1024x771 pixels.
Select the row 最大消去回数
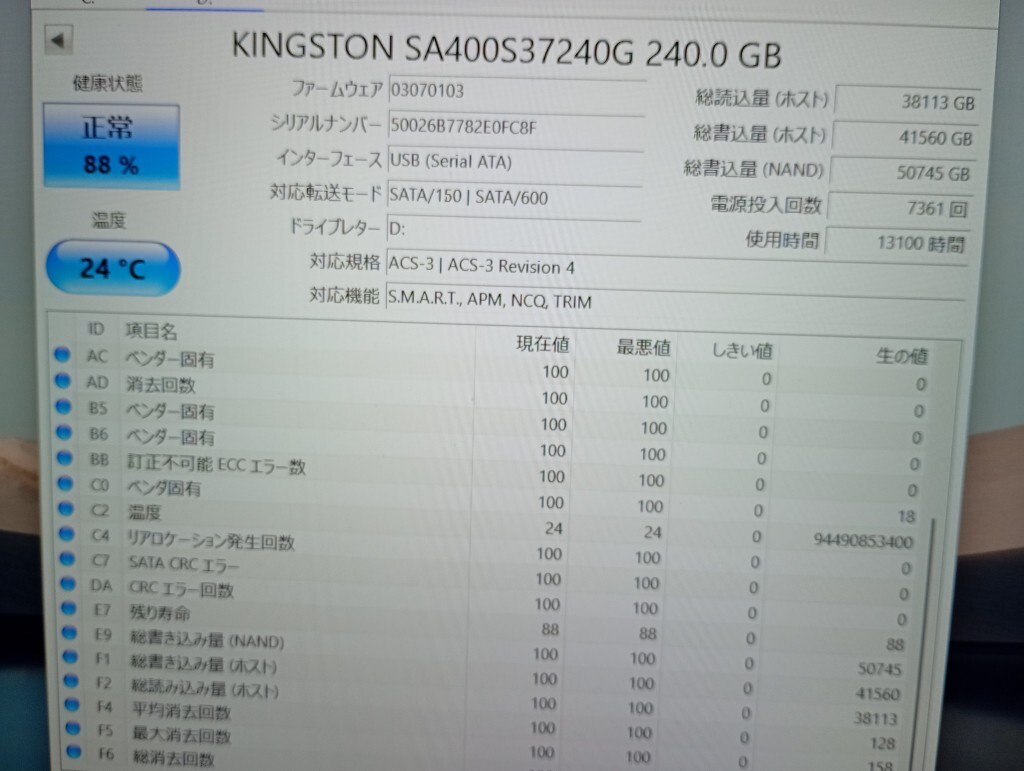pos(182,735)
